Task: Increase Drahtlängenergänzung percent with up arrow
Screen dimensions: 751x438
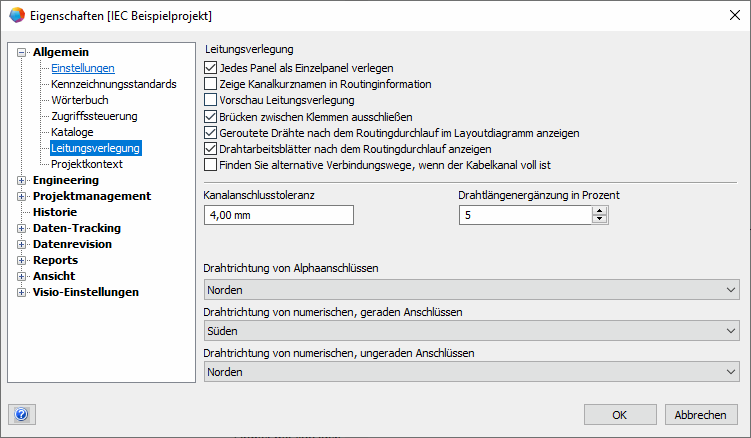Action: click(599, 210)
